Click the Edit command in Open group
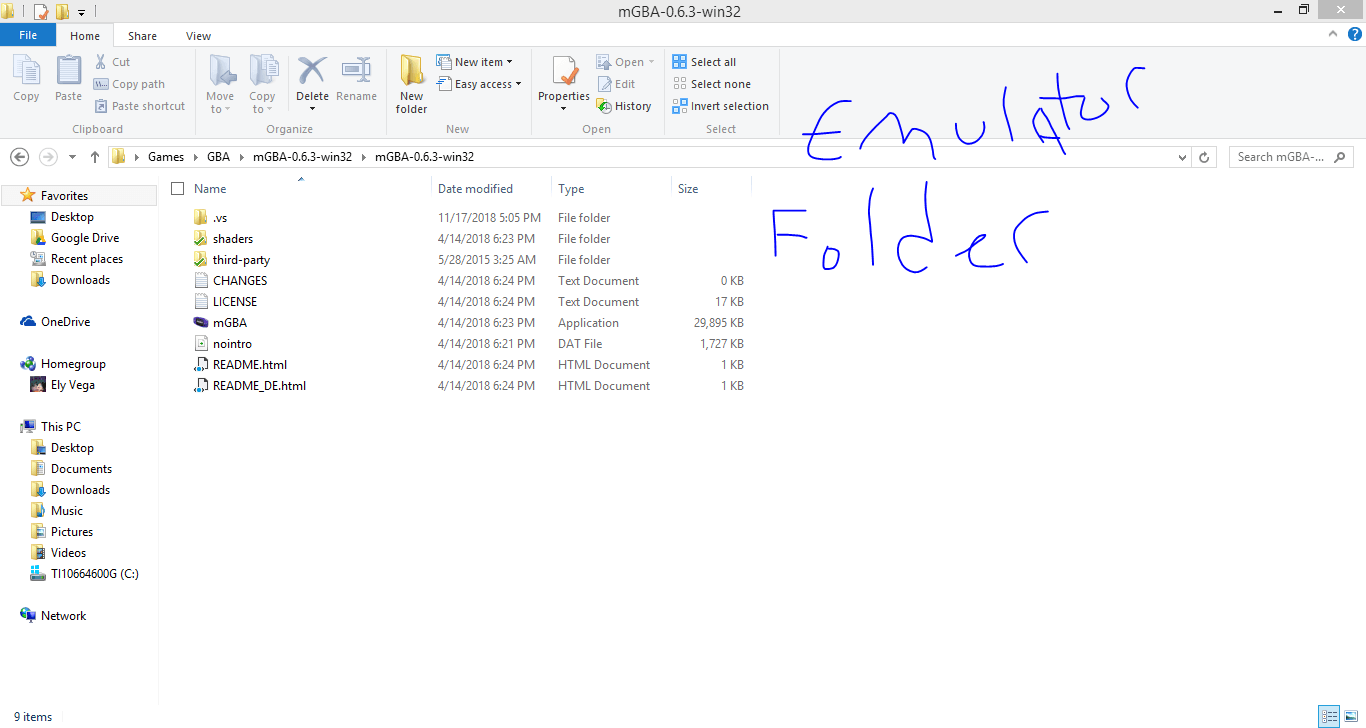 click(x=616, y=84)
